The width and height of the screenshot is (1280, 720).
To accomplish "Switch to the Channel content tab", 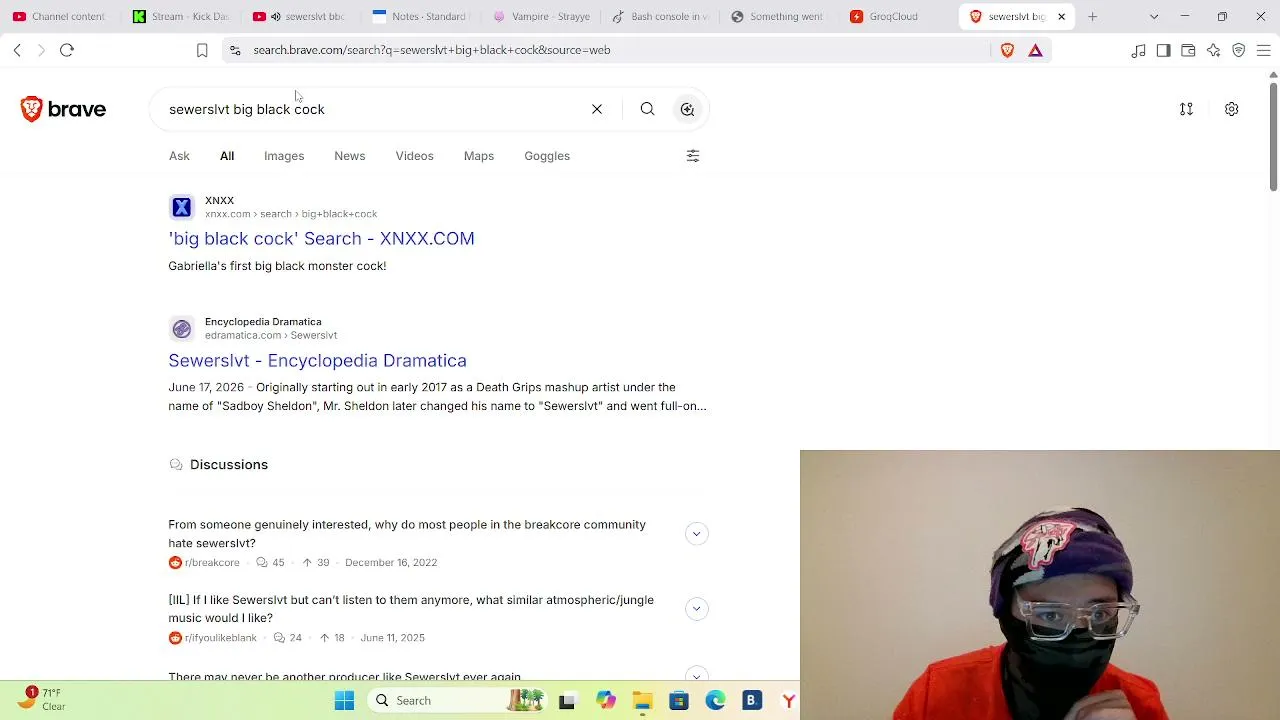I will coord(59,16).
